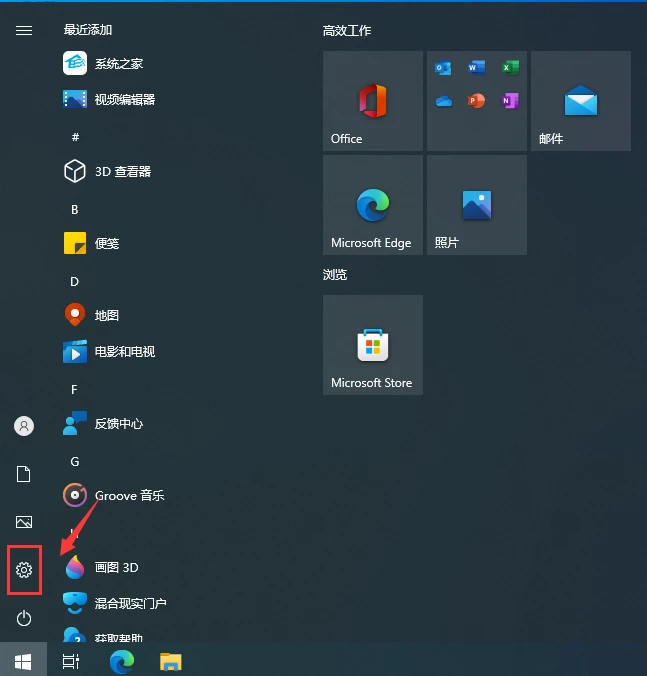Launch Edge from the taskbar

click(x=122, y=661)
